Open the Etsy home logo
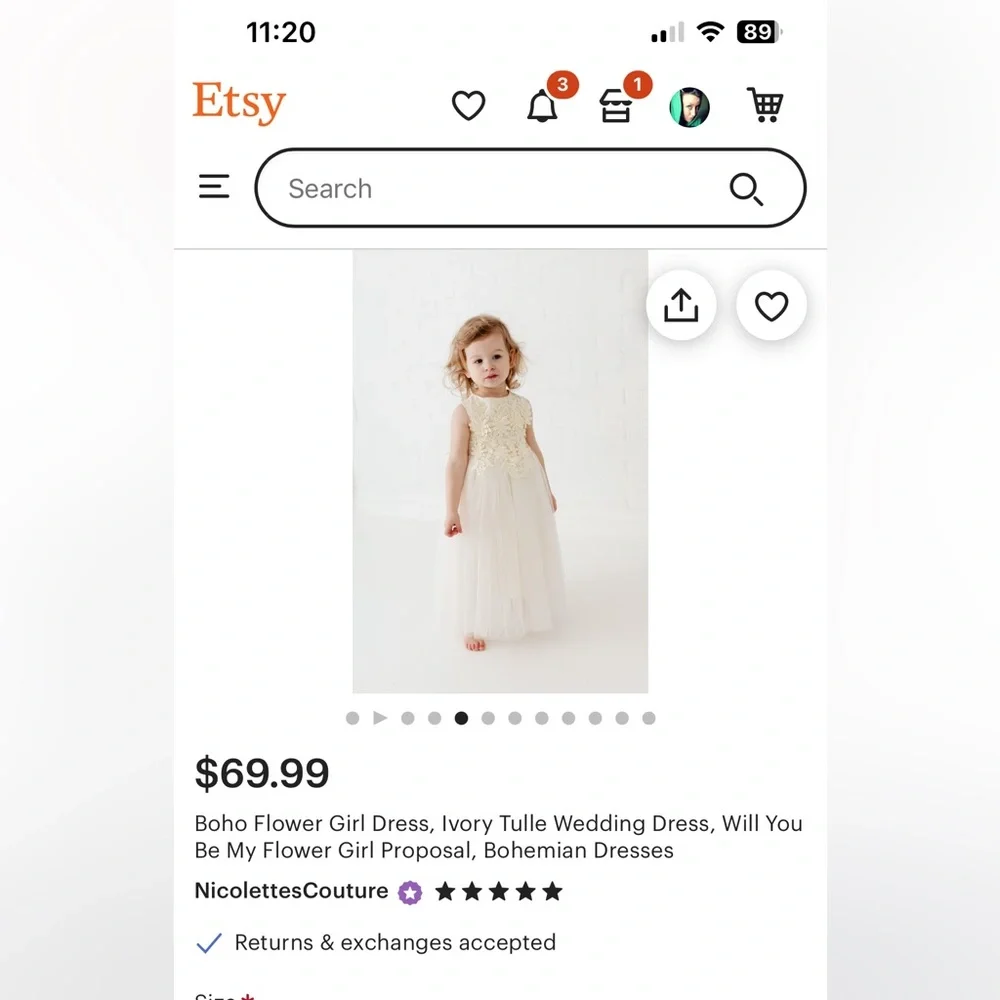This screenshot has width=1000, height=1000. [239, 102]
